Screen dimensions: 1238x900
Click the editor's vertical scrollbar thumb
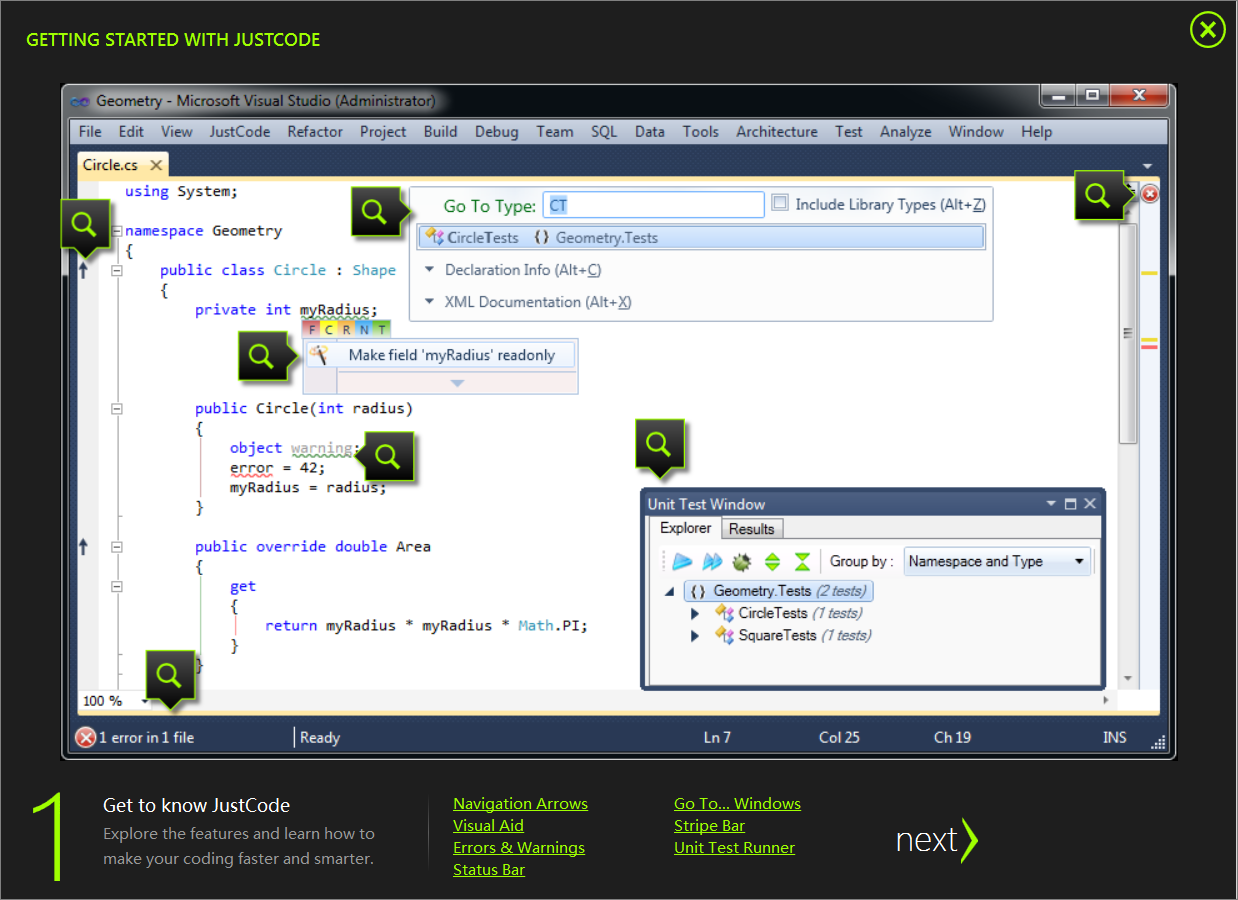1128,332
